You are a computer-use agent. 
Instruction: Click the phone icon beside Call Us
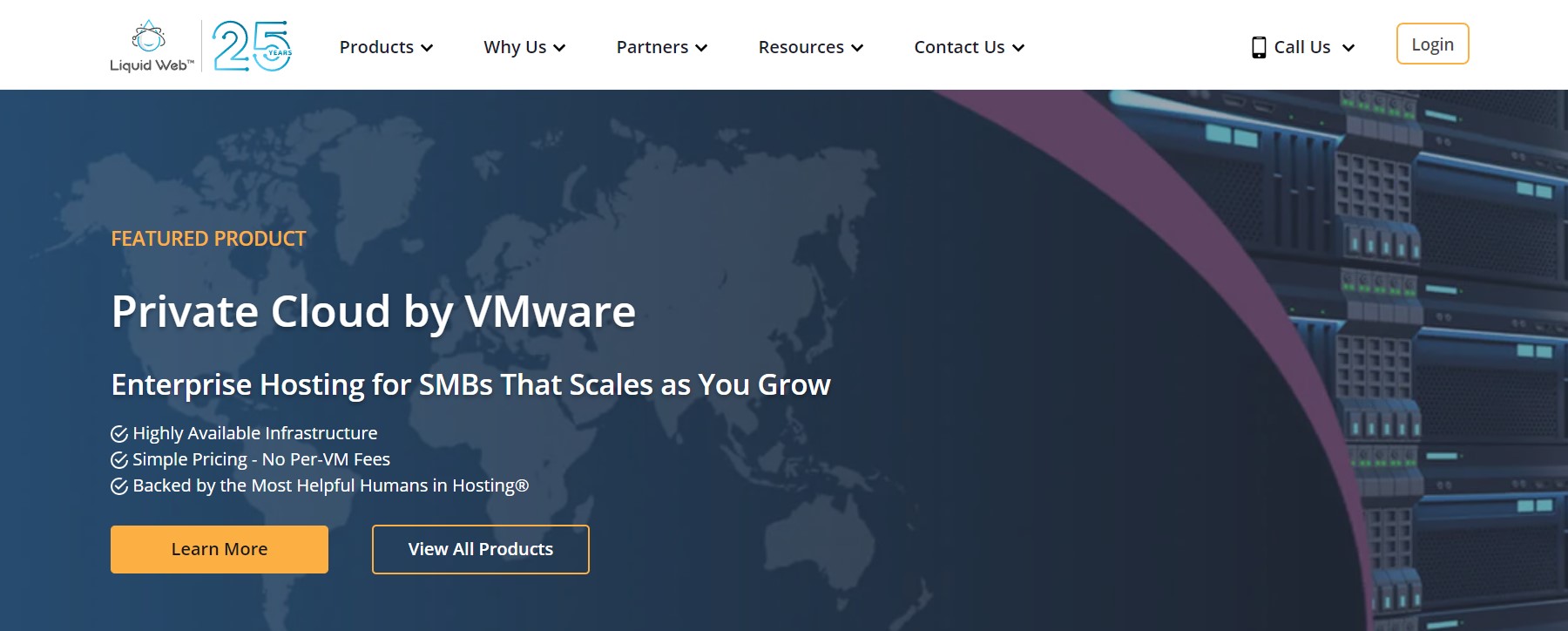click(1259, 47)
